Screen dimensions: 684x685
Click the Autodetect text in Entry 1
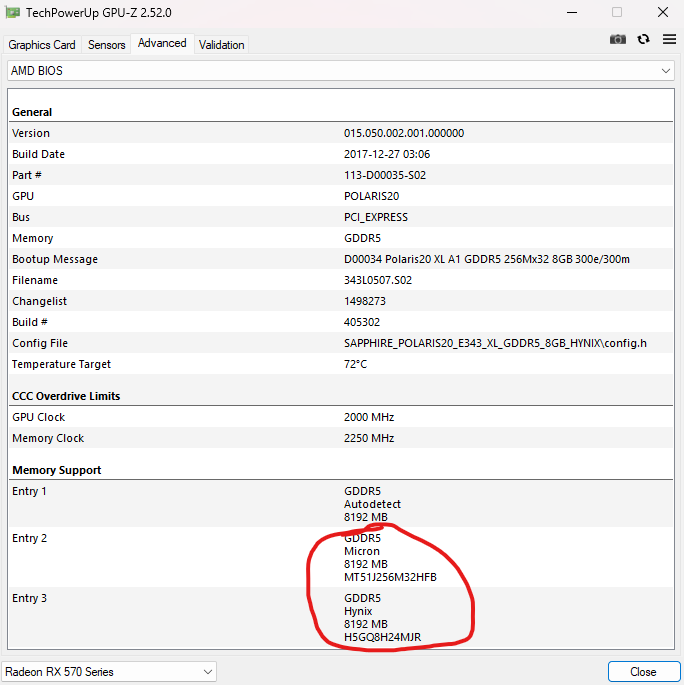[372, 504]
